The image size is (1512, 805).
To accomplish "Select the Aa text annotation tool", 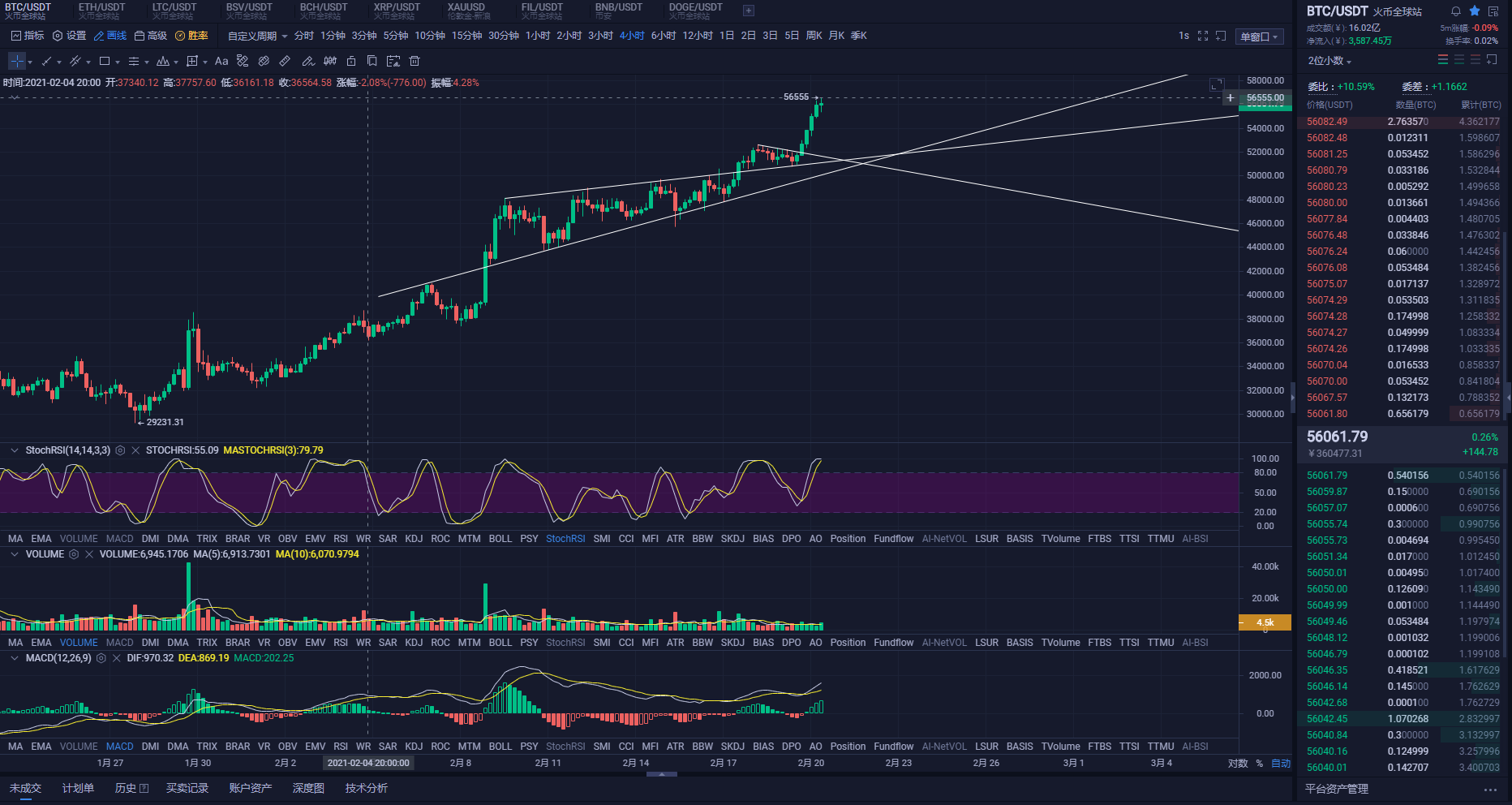I will (x=221, y=61).
